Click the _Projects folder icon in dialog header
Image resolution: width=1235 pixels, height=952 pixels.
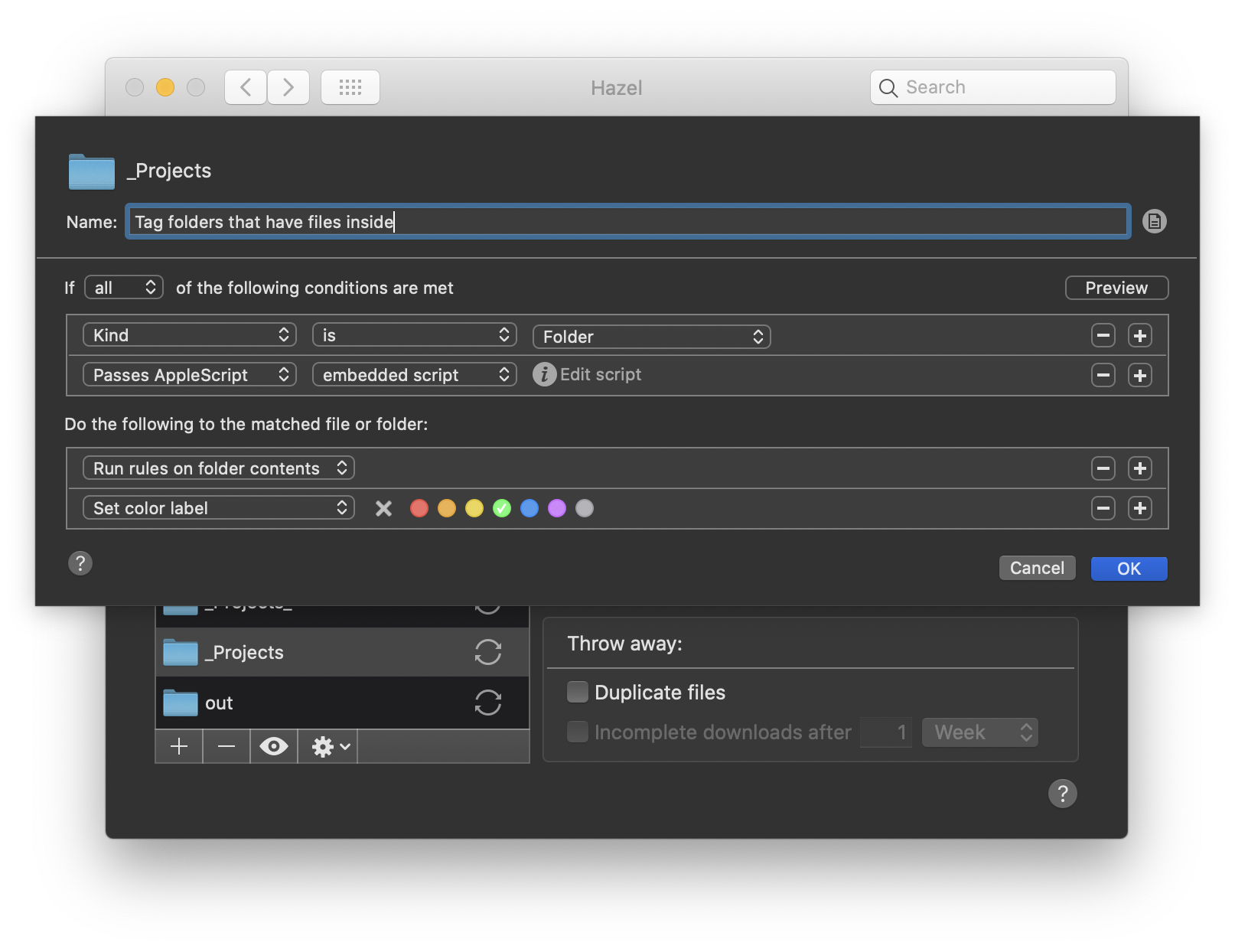coord(92,171)
